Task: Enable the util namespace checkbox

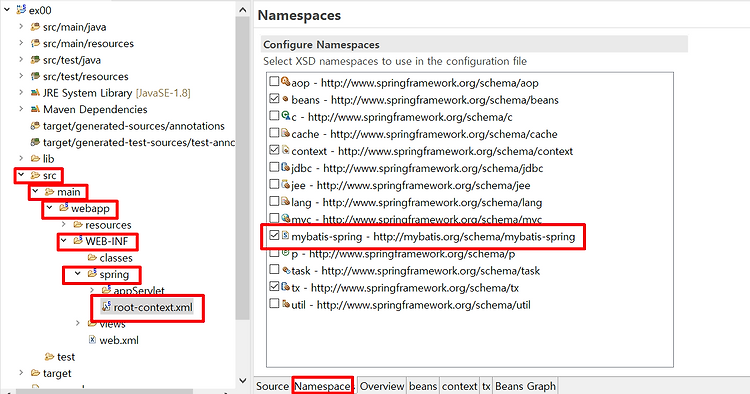Action: point(274,304)
